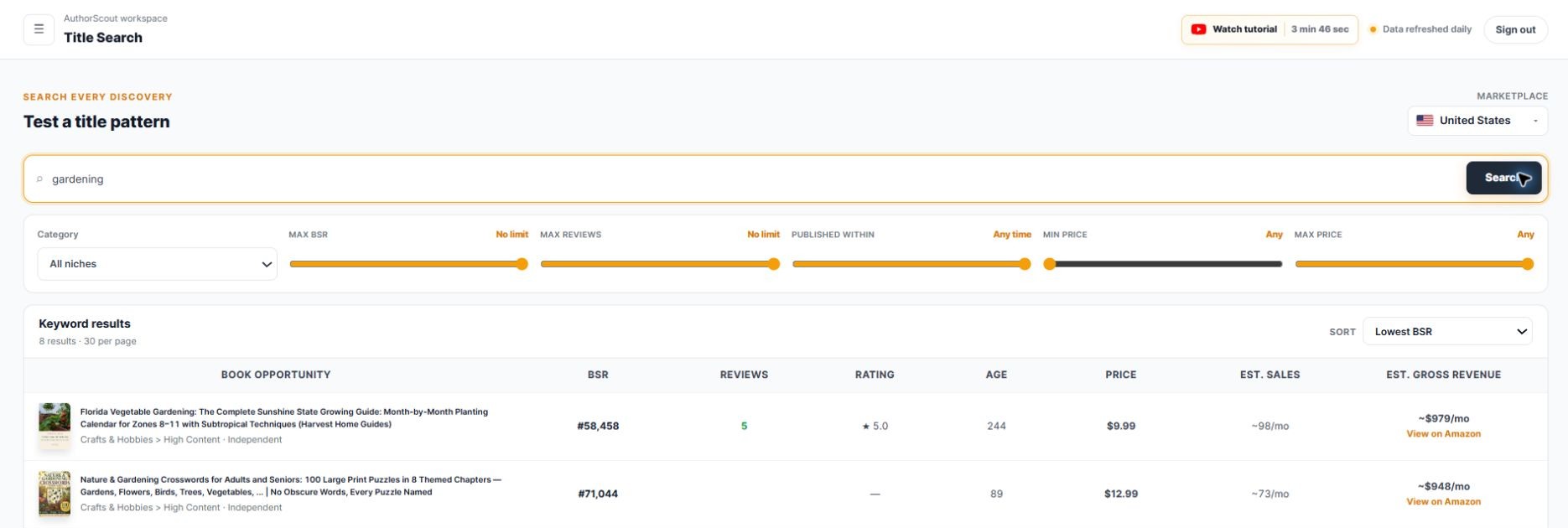
Task: Click the United States flag icon
Action: (x=1425, y=121)
